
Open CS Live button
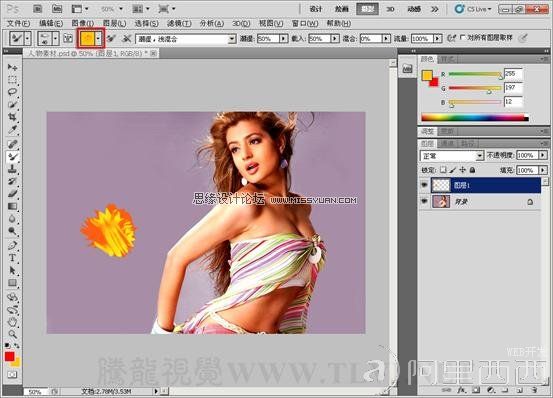click(x=473, y=9)
